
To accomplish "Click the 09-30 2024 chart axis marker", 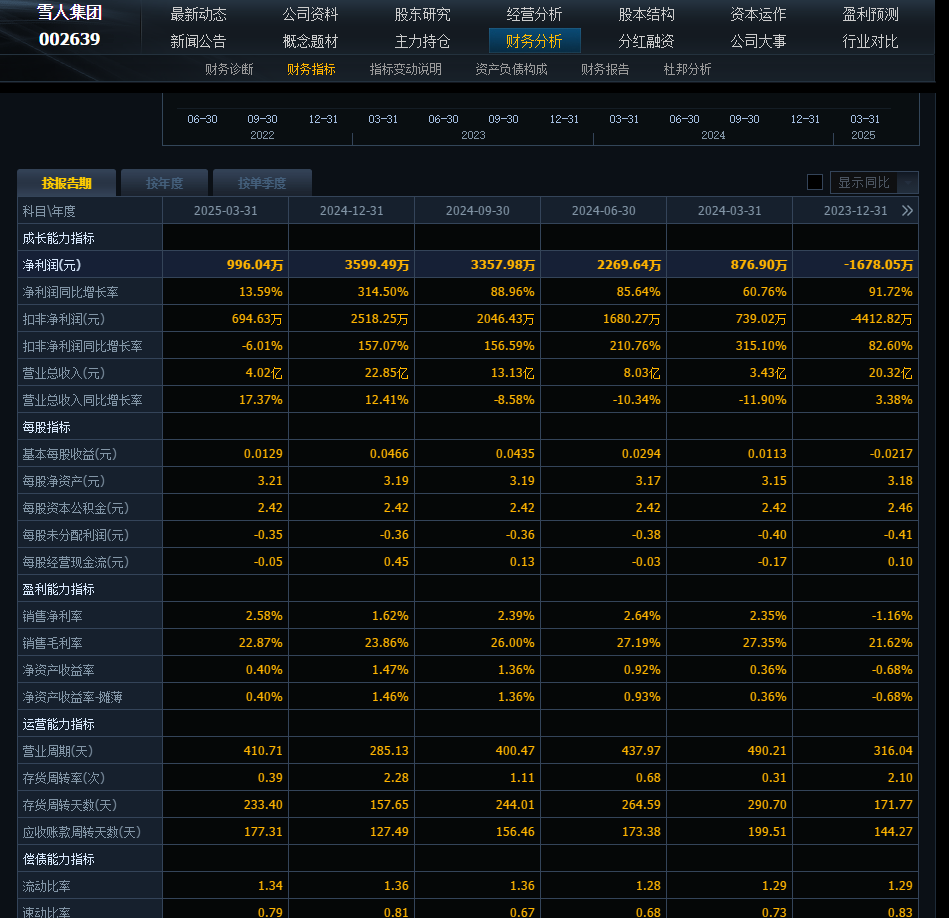I will 744,119.
